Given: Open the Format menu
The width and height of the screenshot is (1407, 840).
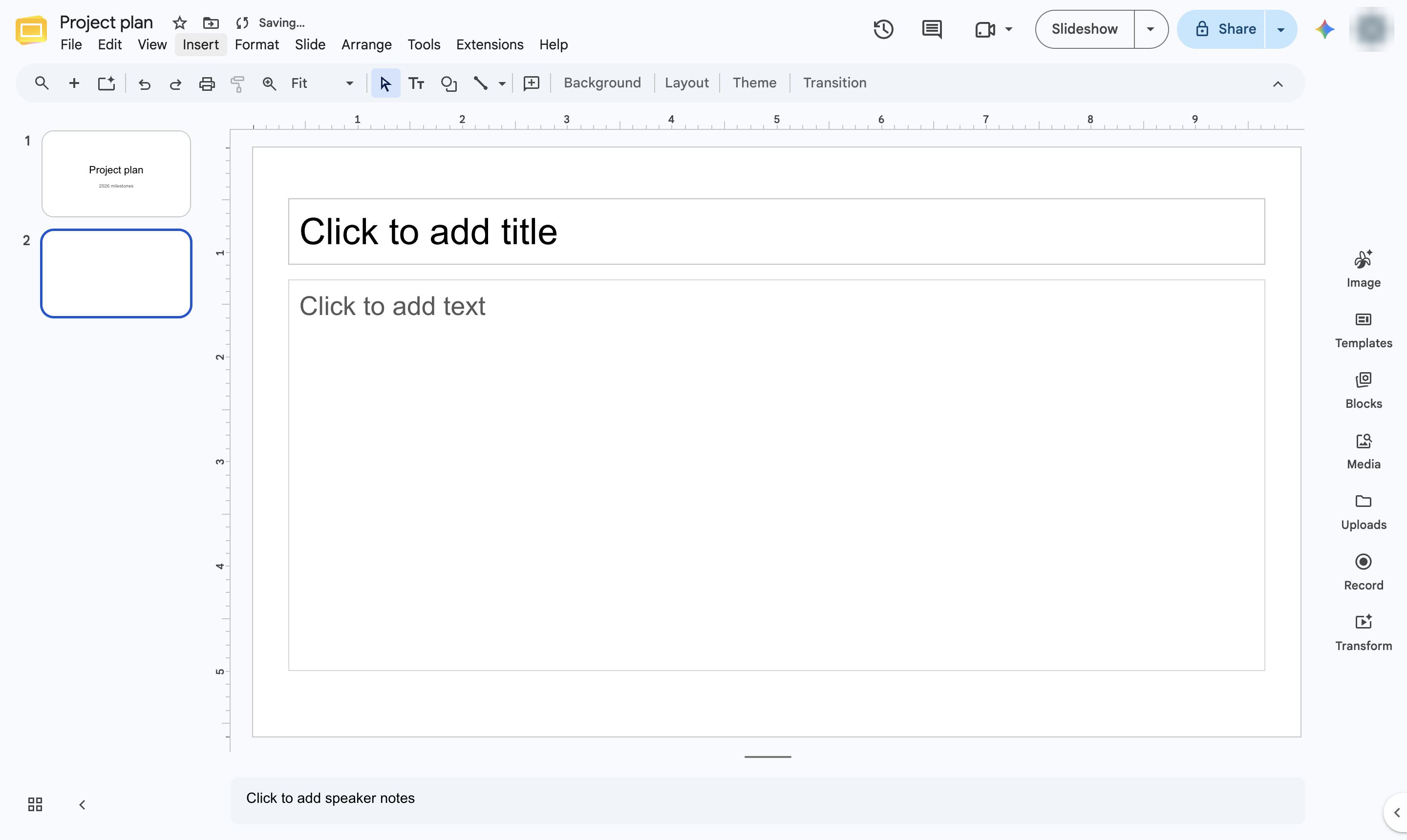Looking at the screenshot, I should coord(256,44).
